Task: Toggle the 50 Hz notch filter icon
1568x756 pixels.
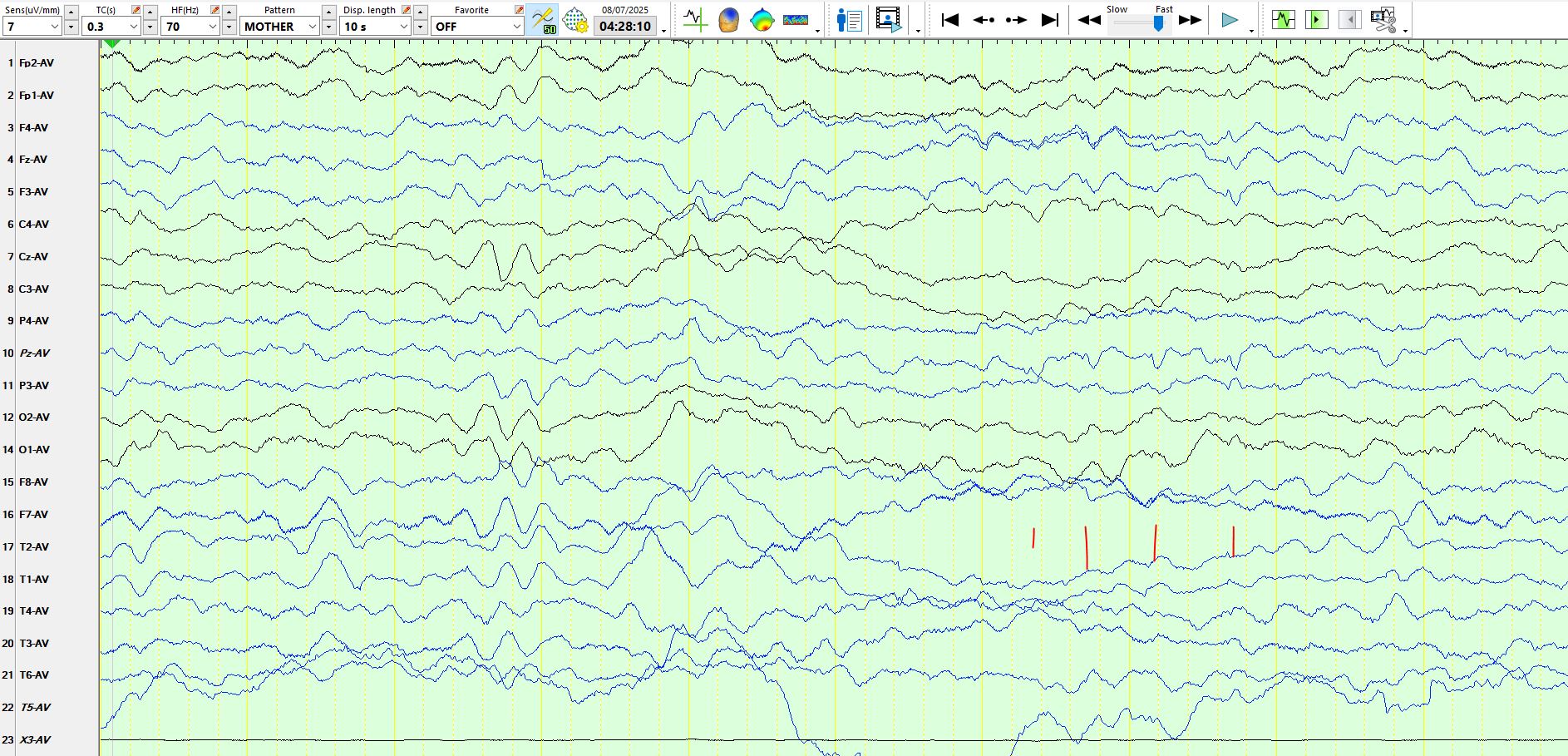Action: 543,20
